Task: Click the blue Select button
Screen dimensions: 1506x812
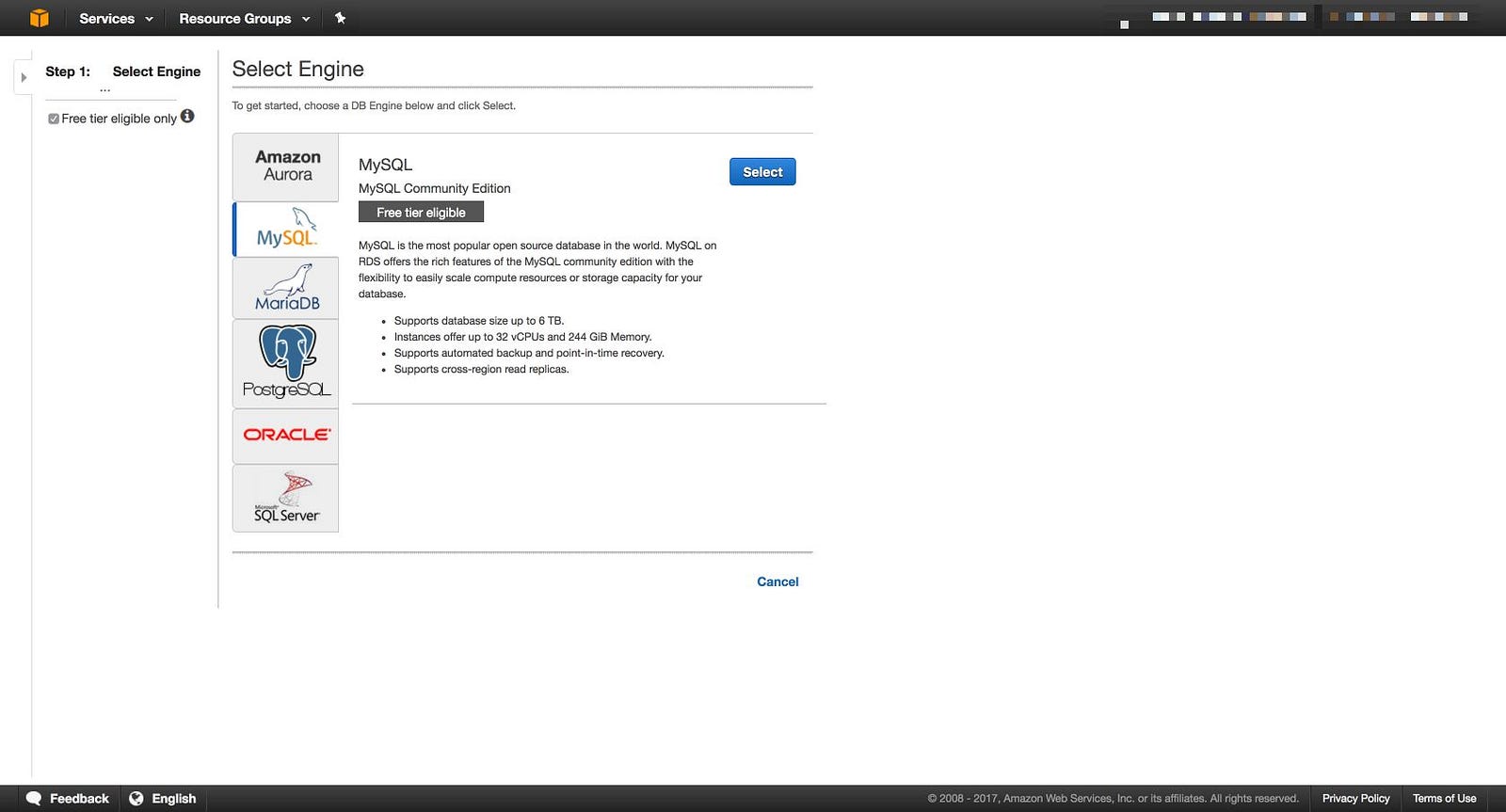Action: (x=762, y=171)
